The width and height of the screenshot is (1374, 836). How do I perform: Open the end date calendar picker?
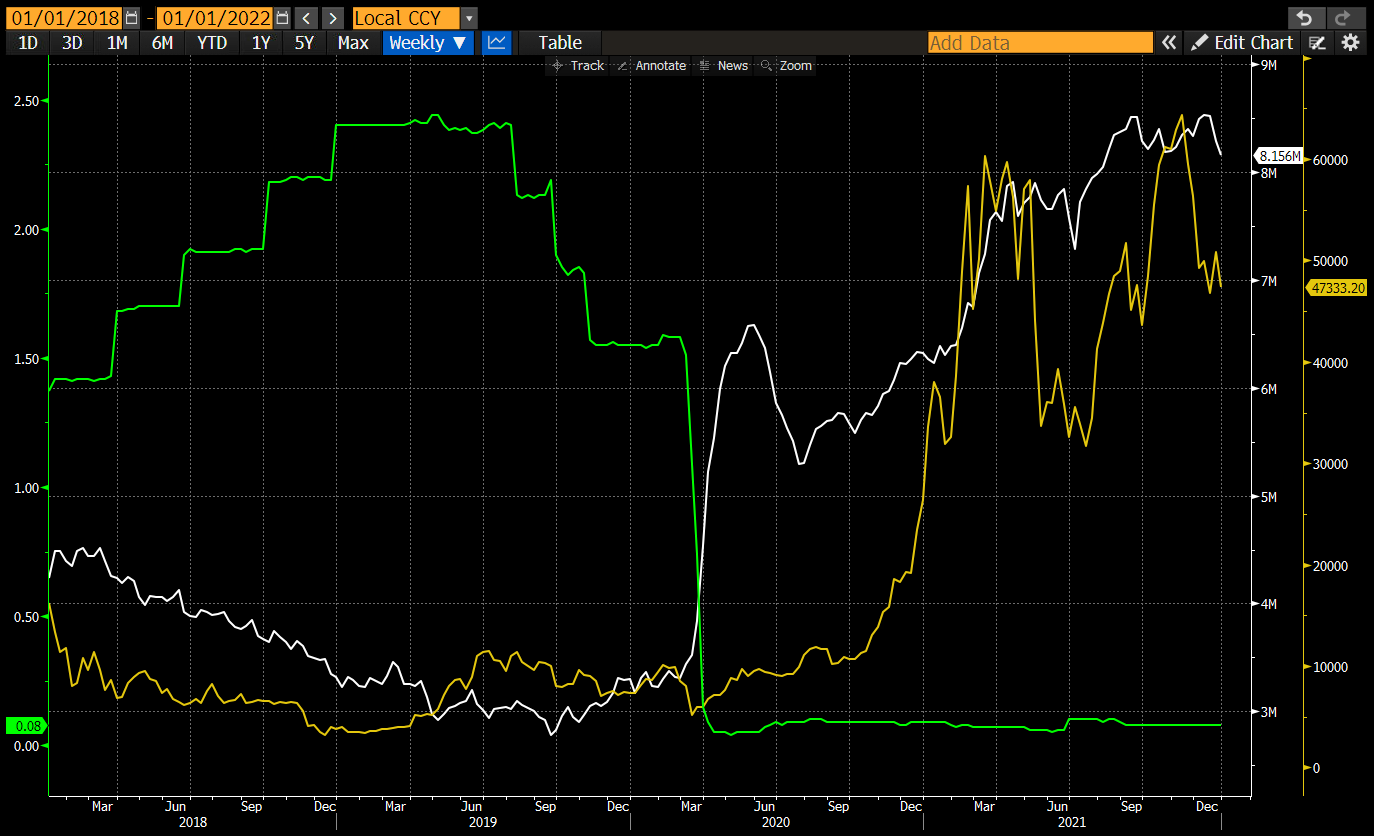[282, 18]
